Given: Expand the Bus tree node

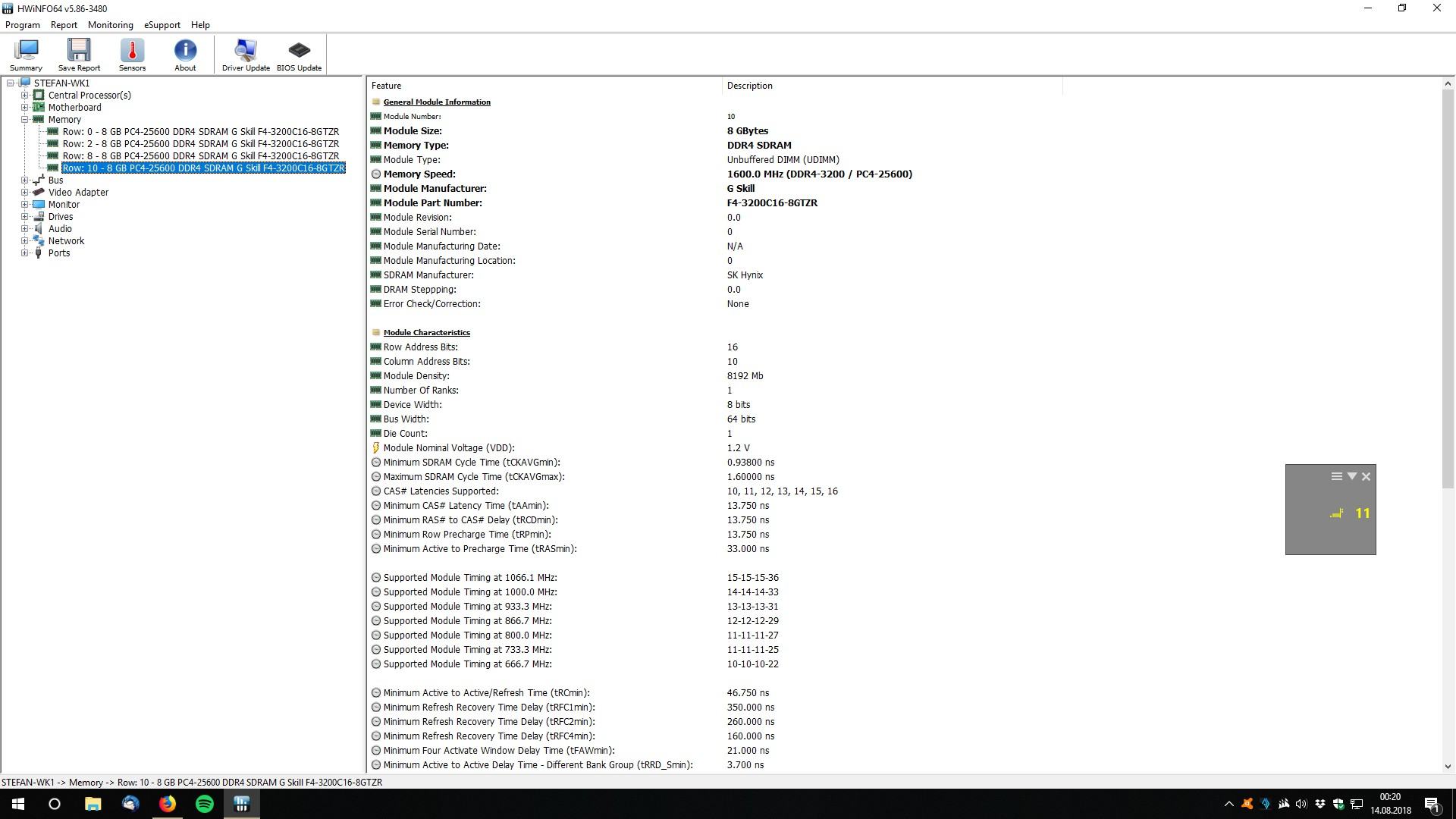Looking at the screenshot, I should (24, 180).
